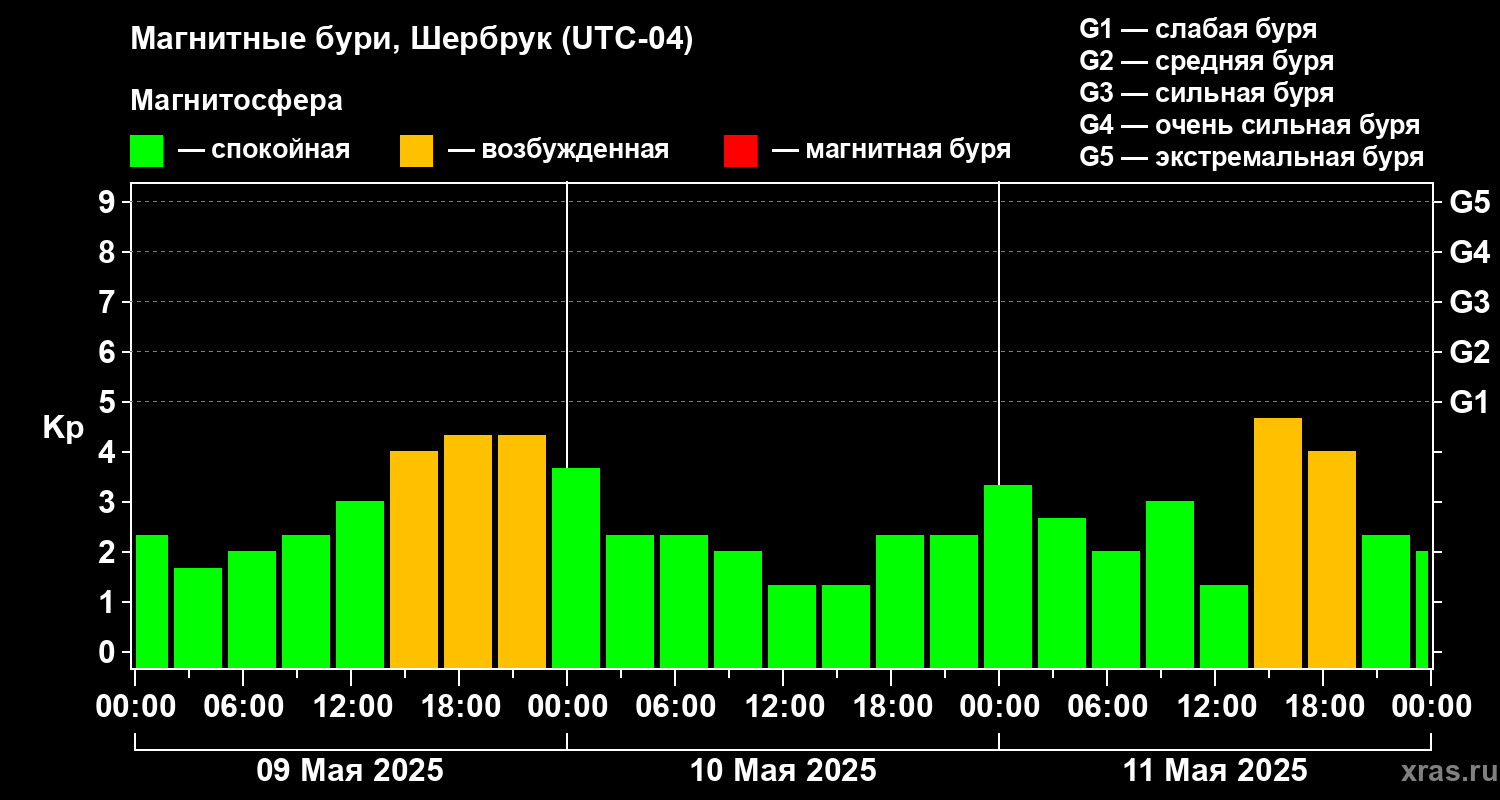Click the G3 marker on right axis

pos(1469,302)
